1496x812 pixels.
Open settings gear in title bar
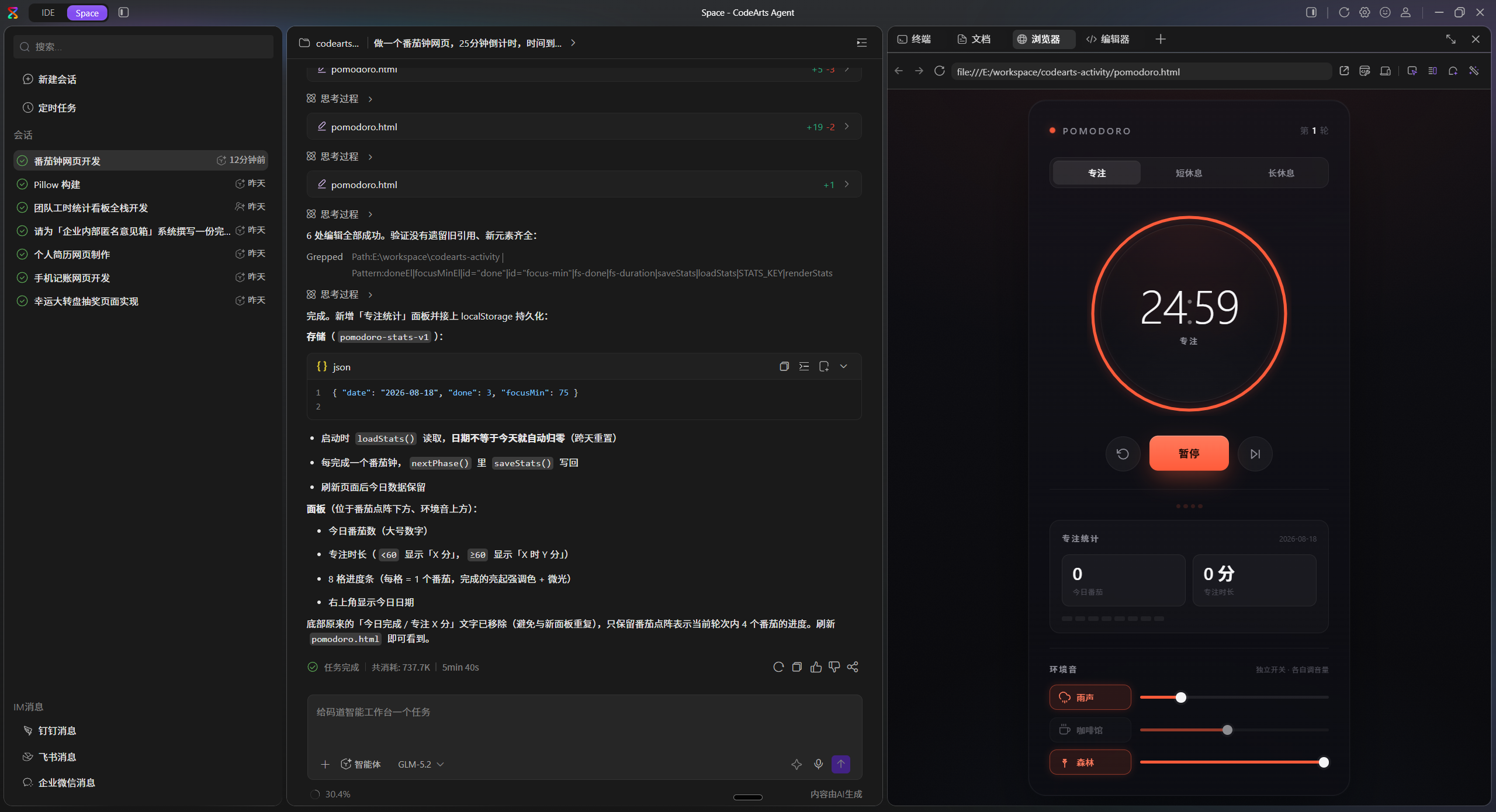(1365, 12)
